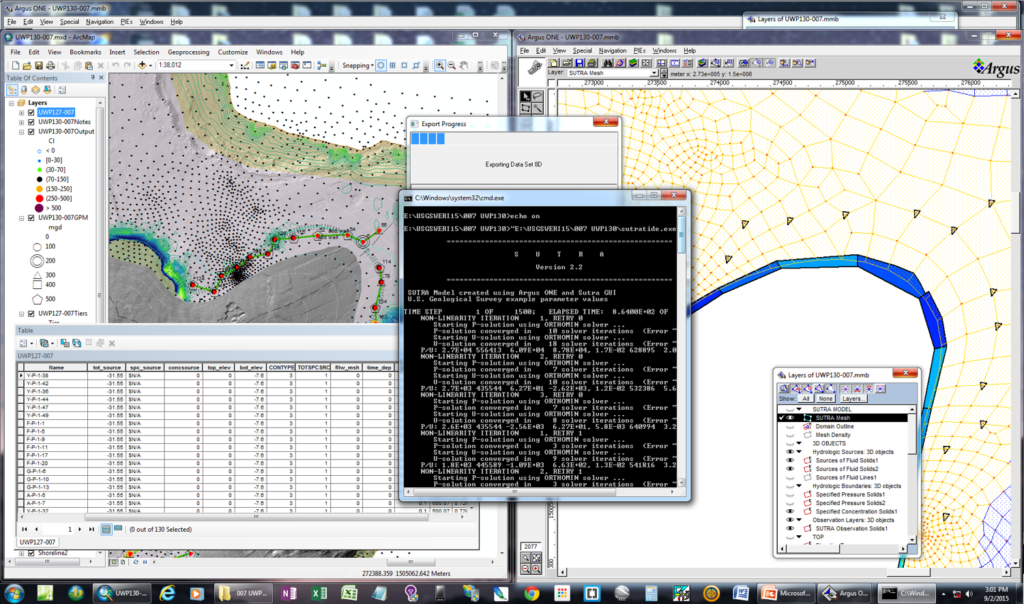
Task: Click the last record arrow in Table navigation
Action: coord(91,530)
